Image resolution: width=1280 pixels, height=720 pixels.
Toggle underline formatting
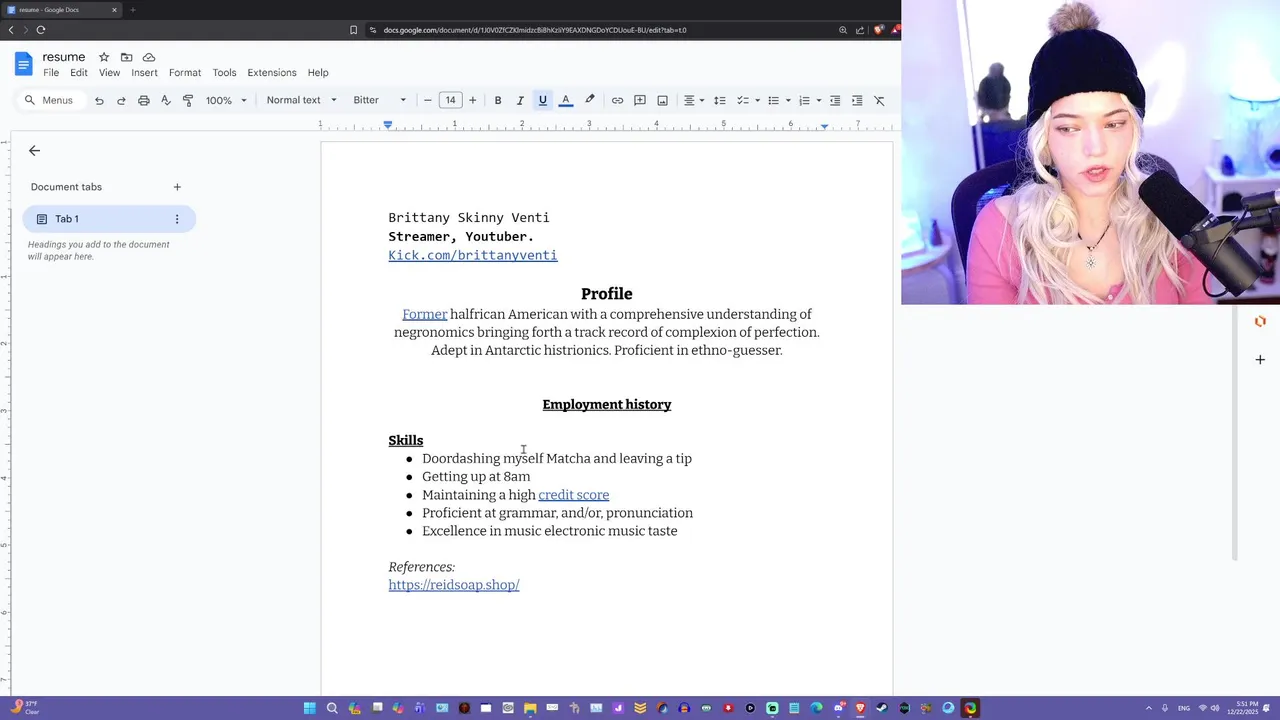(543, 100)
